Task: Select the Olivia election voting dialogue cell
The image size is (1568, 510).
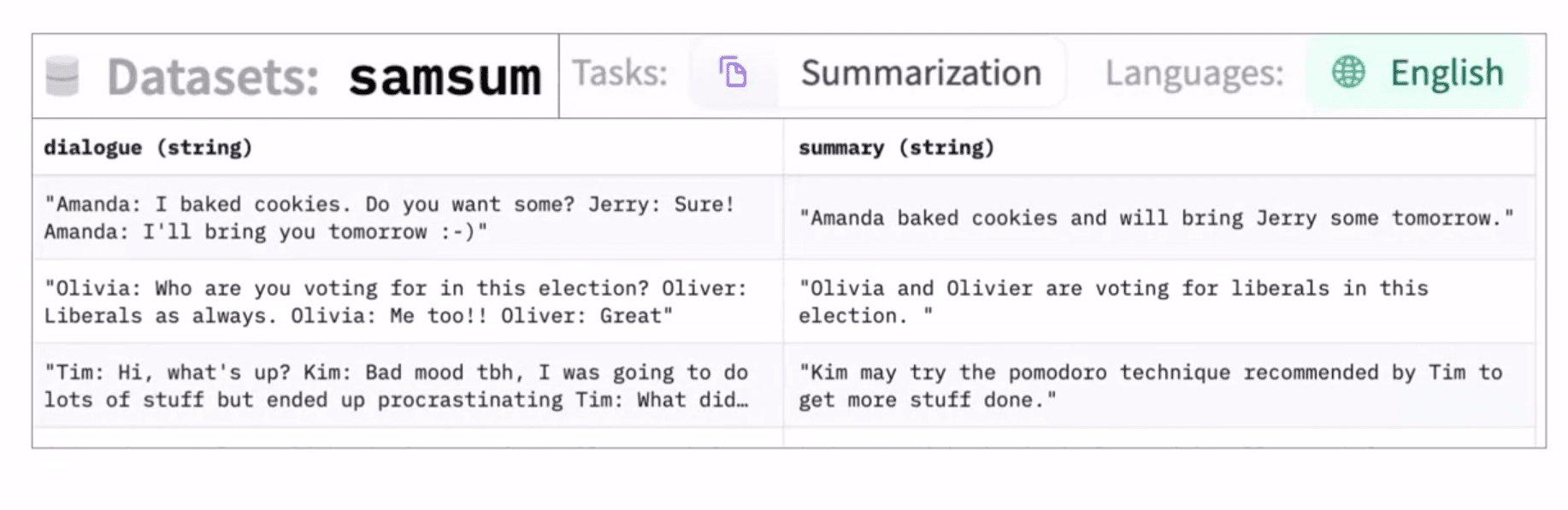Action: [x=408, y=302]
